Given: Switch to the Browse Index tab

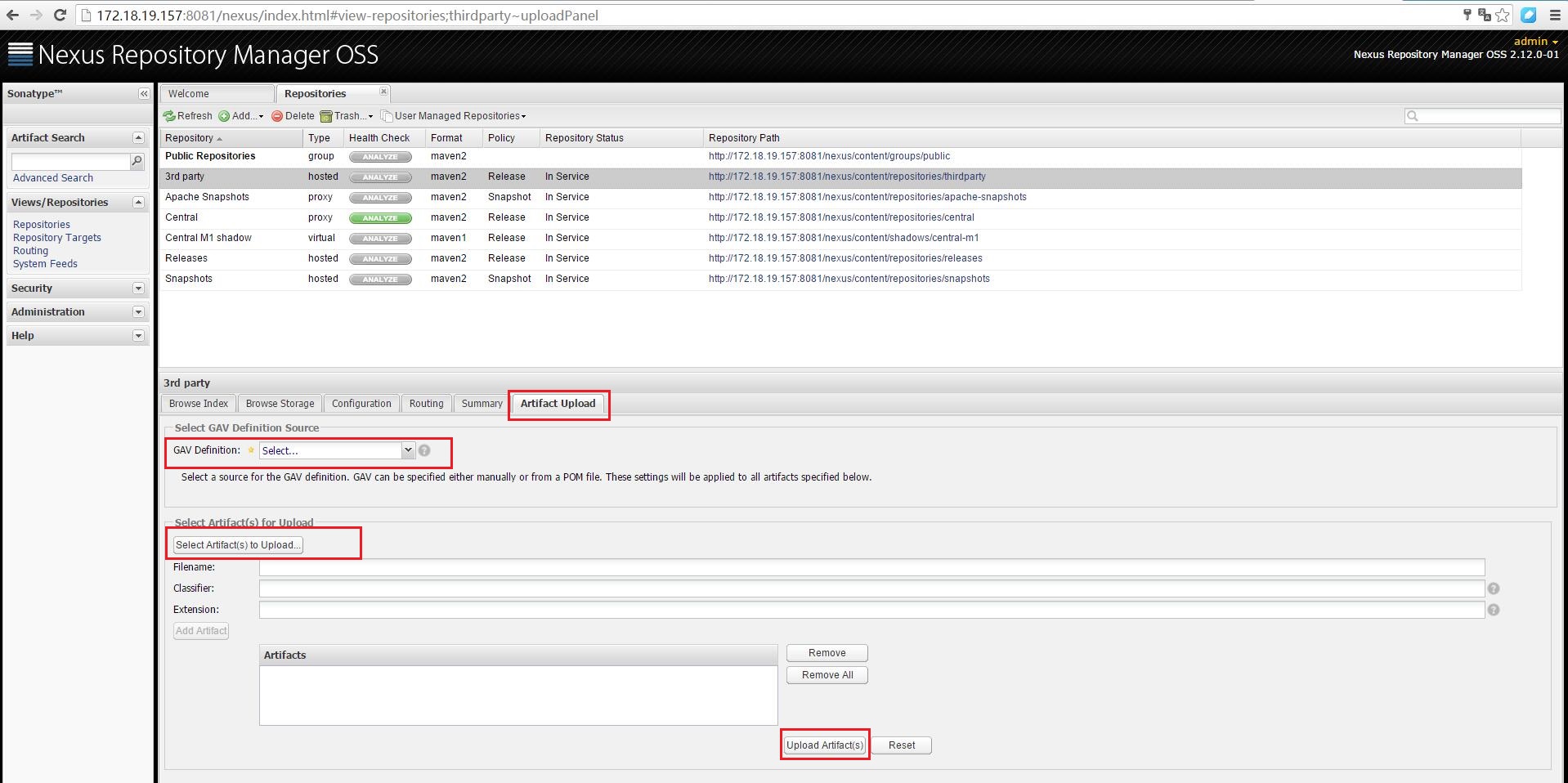Looking at the screenshot, I should click(199, 404).
